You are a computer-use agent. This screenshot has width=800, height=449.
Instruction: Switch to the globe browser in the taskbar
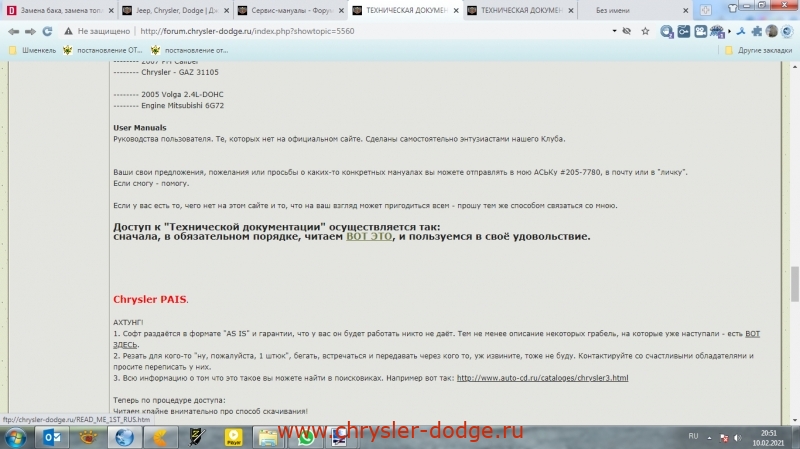[124, 438]
